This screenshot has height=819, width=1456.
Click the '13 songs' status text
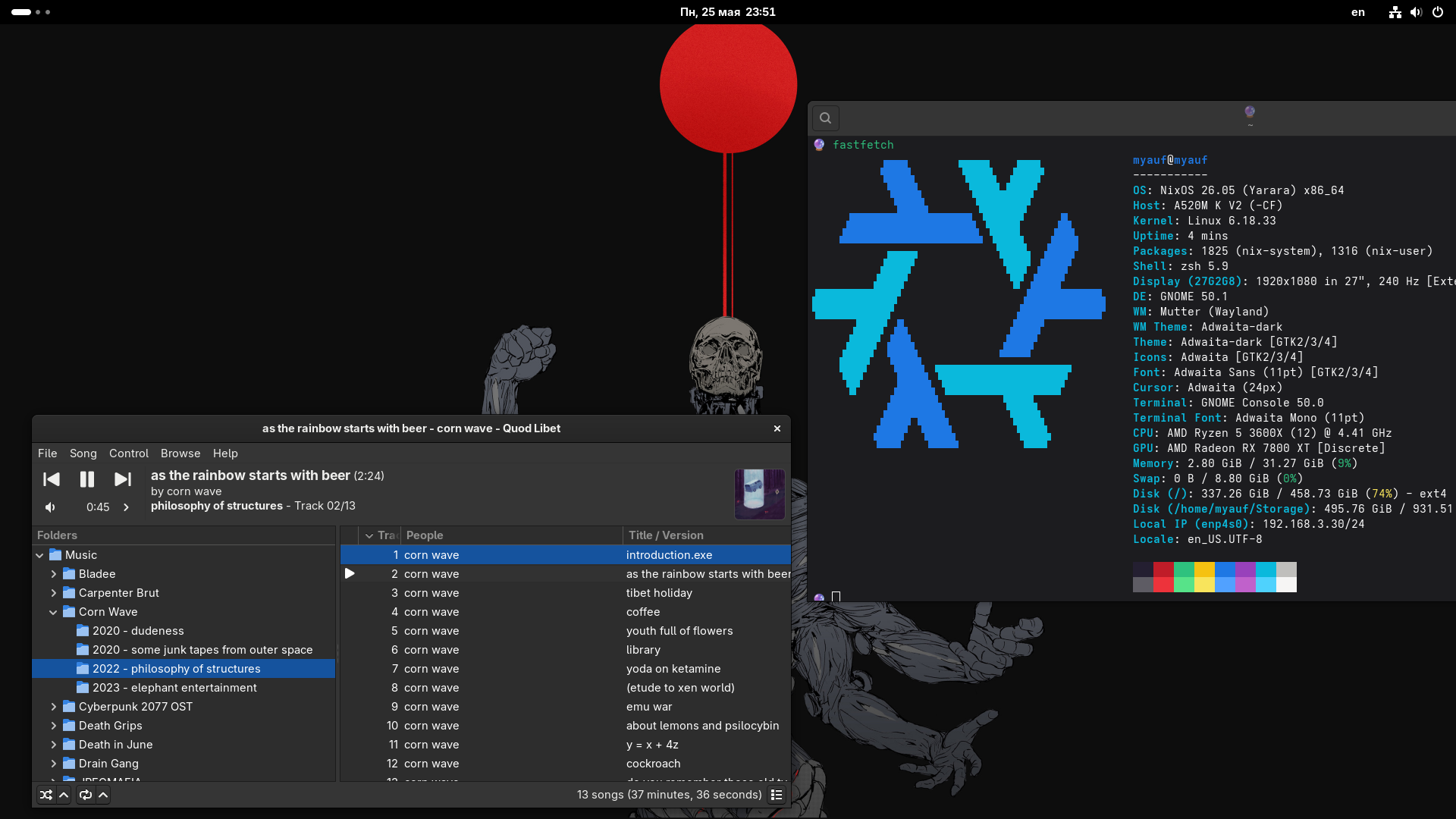[669, 795]
